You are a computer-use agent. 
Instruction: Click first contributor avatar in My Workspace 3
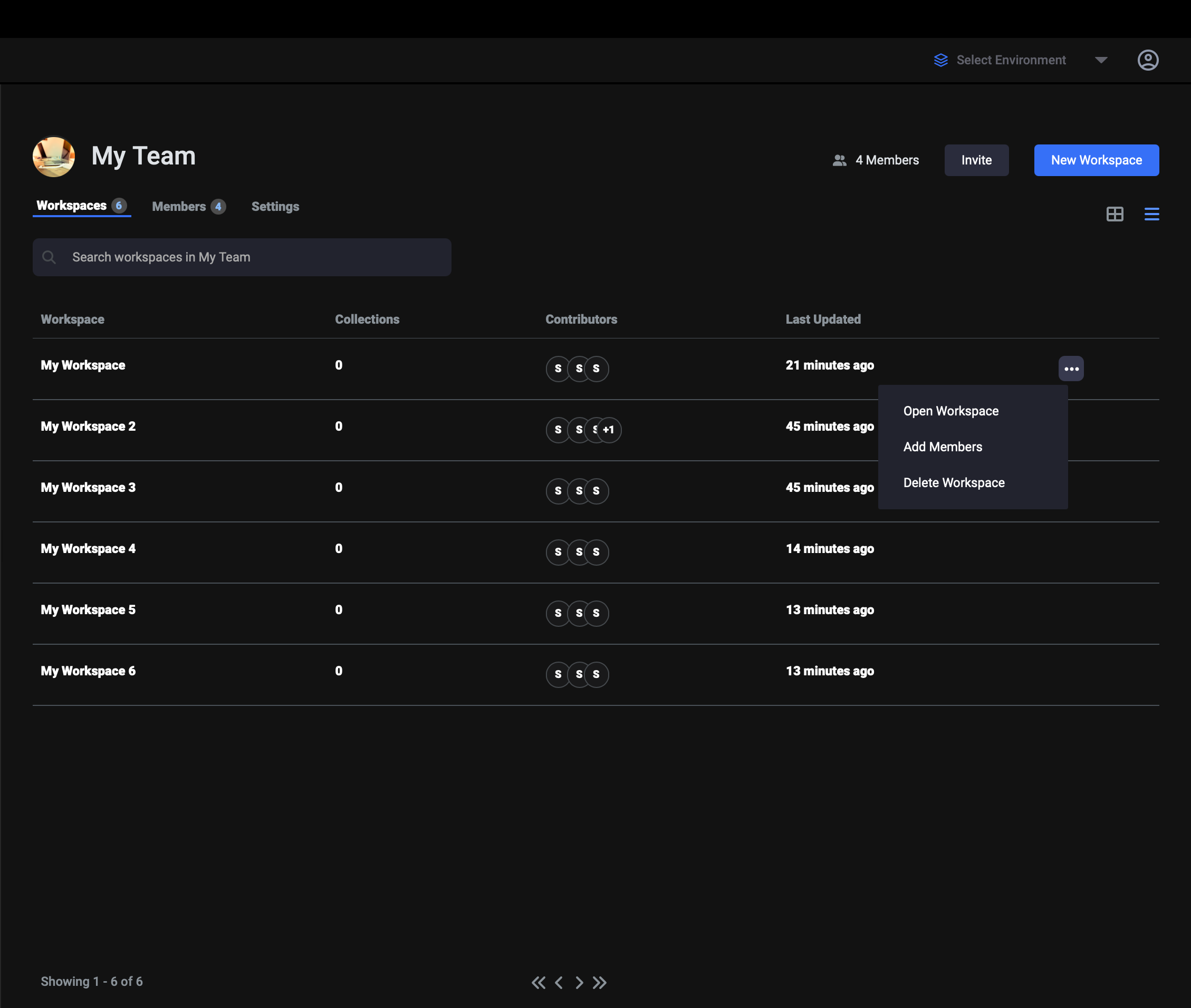[558, 491]
